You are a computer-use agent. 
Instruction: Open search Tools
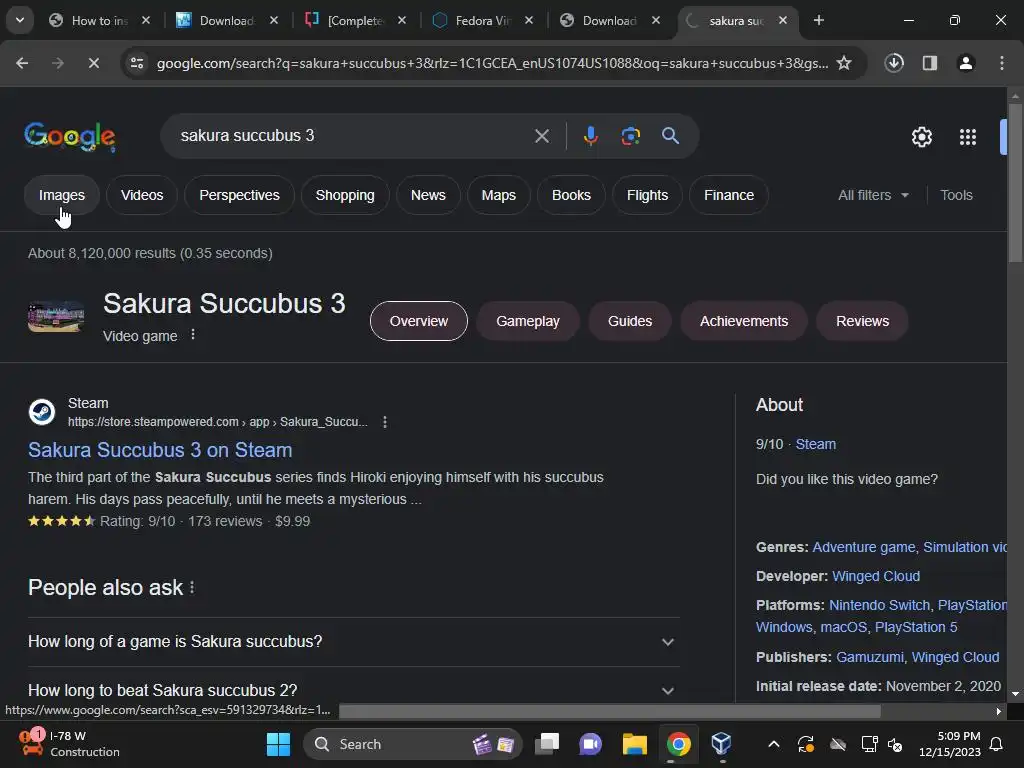[956, 195]
